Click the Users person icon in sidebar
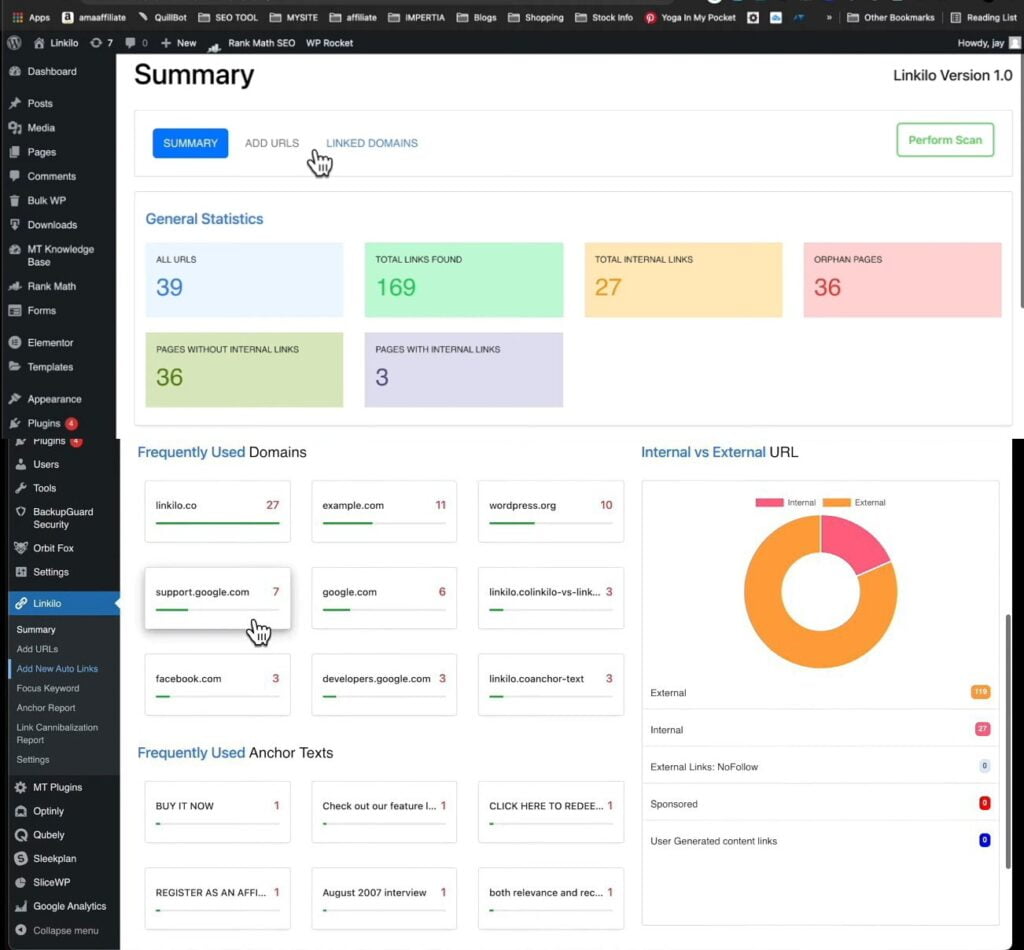 (x=21, y=464)
